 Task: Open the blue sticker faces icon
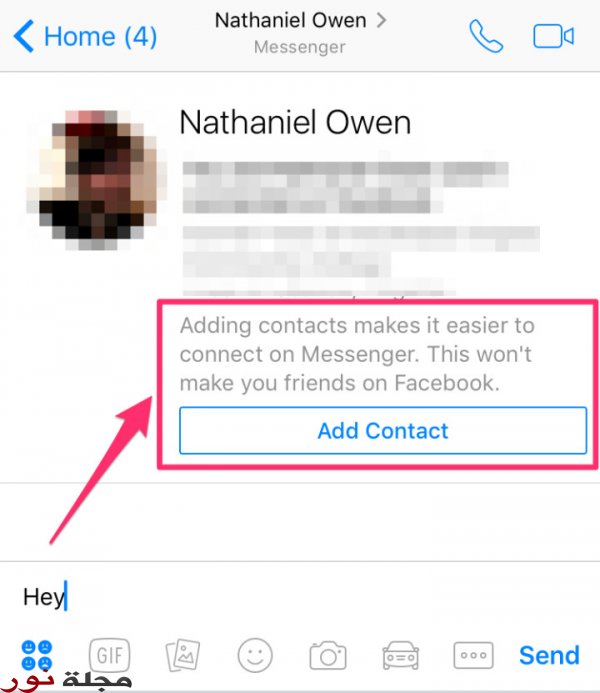click(x=37, y=655)
